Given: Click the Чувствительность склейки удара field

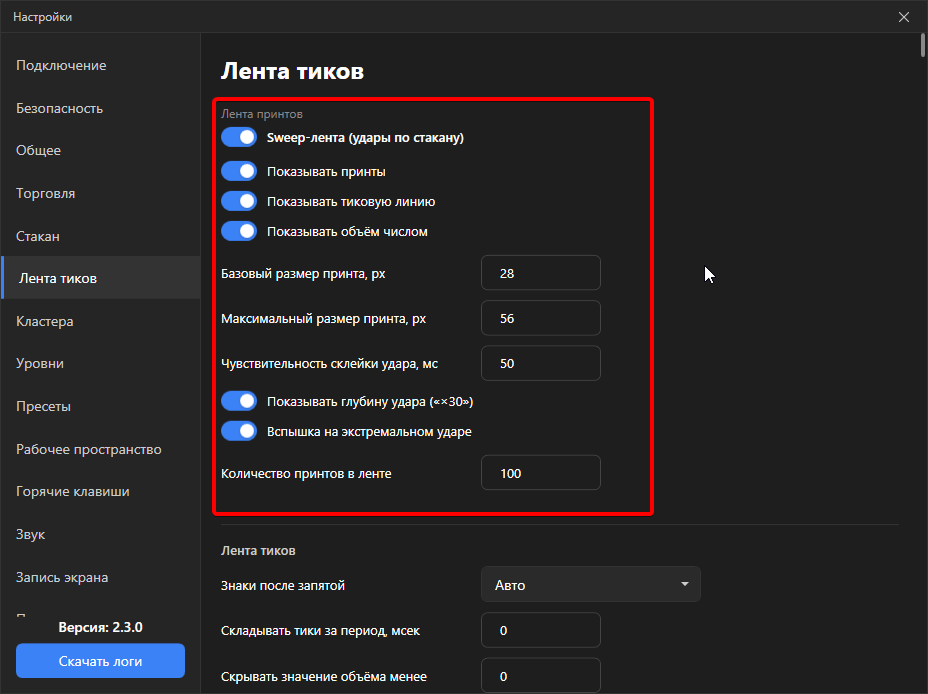Looking at the screenshot, I should click(541, 363).
